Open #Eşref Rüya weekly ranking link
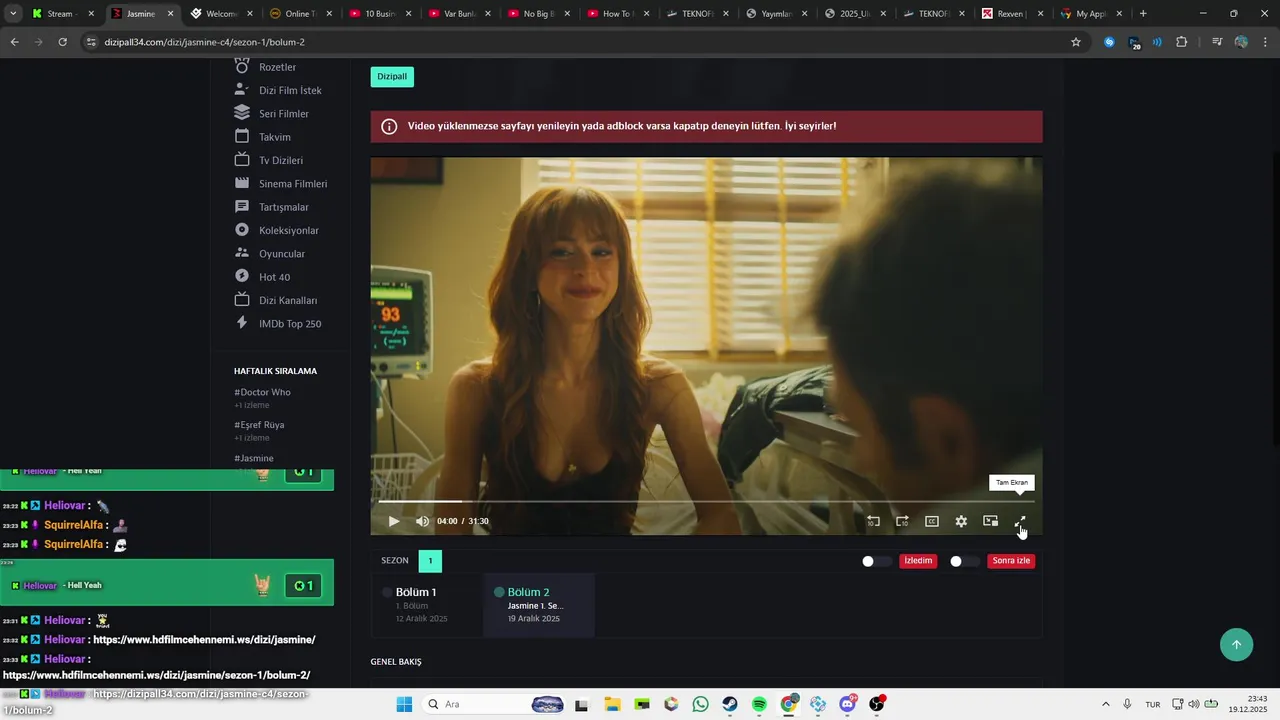Viewport: 1280px width, 720px height. tap(259, 425)
